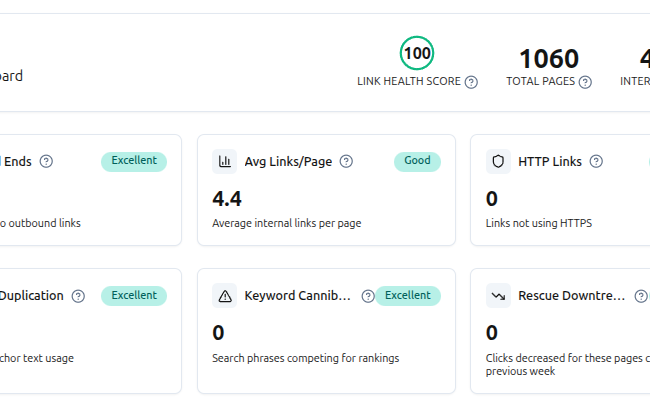Click the Excellent badge on Dead Ends card
650x404 pixels.
pos(134,162)
